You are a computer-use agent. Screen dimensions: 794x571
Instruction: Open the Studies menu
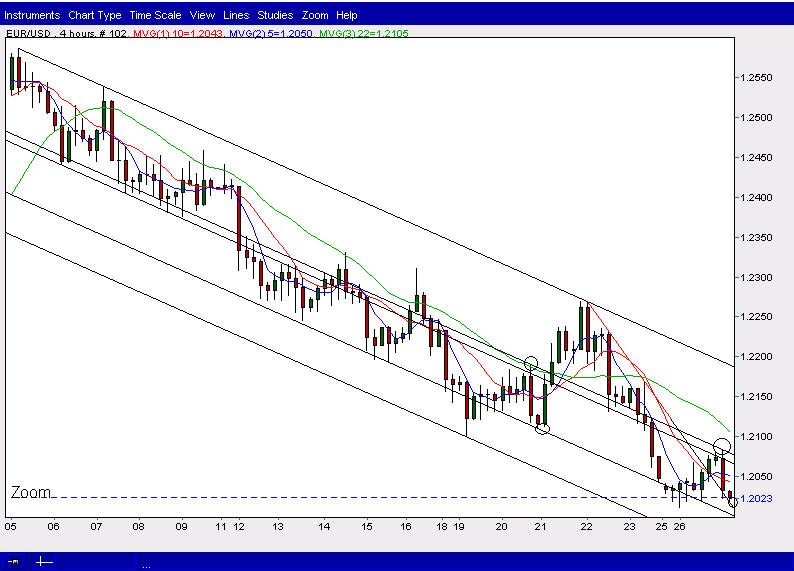[275, 15]
